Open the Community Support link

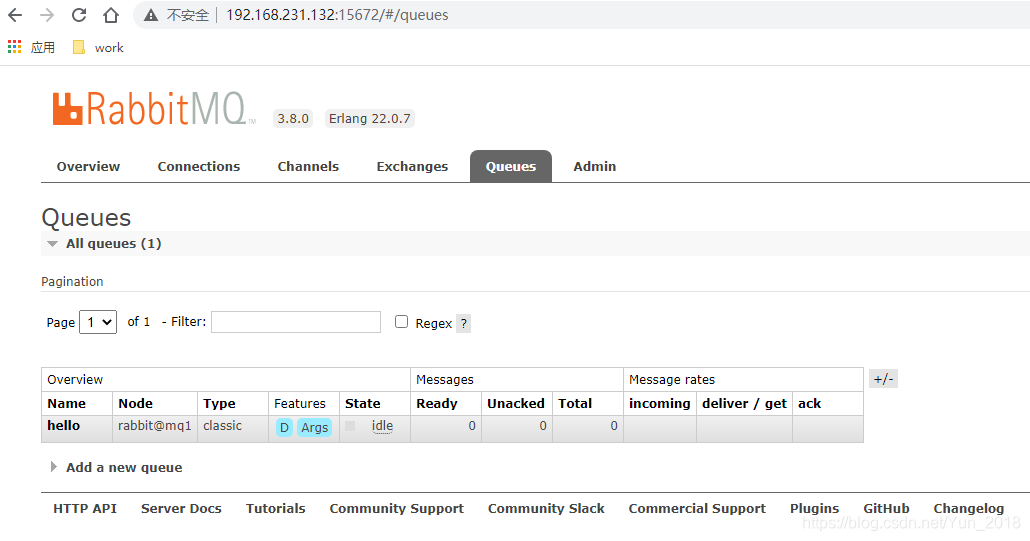[x=396, y=508]
